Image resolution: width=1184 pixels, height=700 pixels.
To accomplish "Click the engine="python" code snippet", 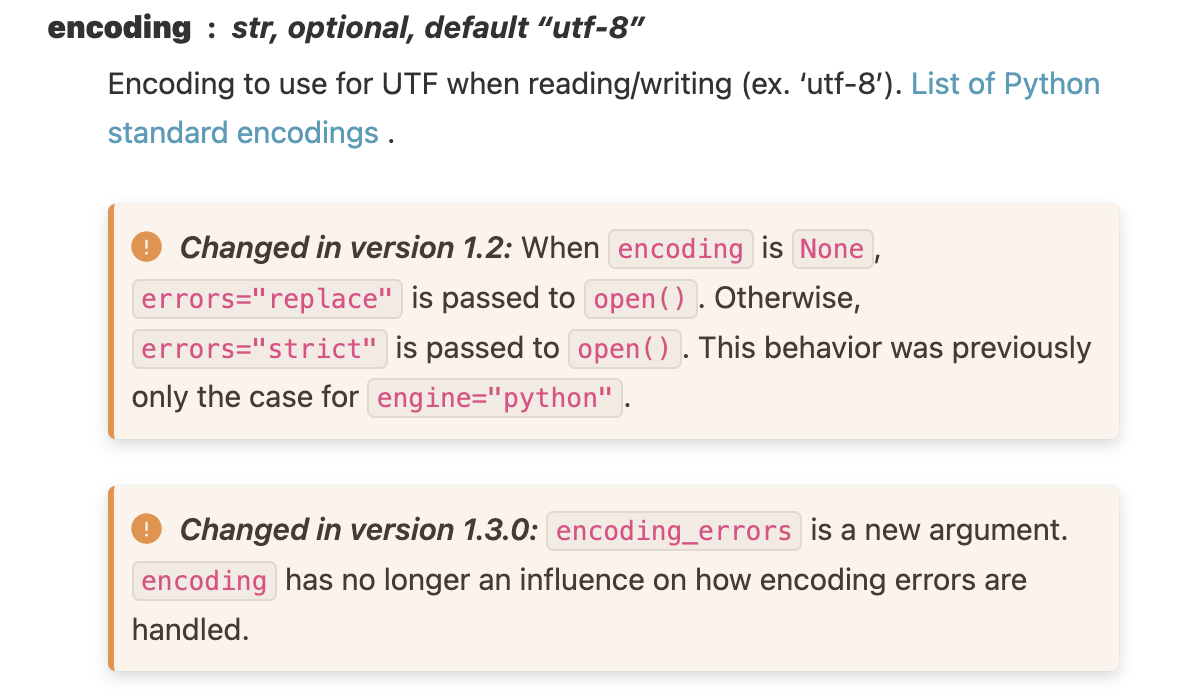I will coord(495,398).
